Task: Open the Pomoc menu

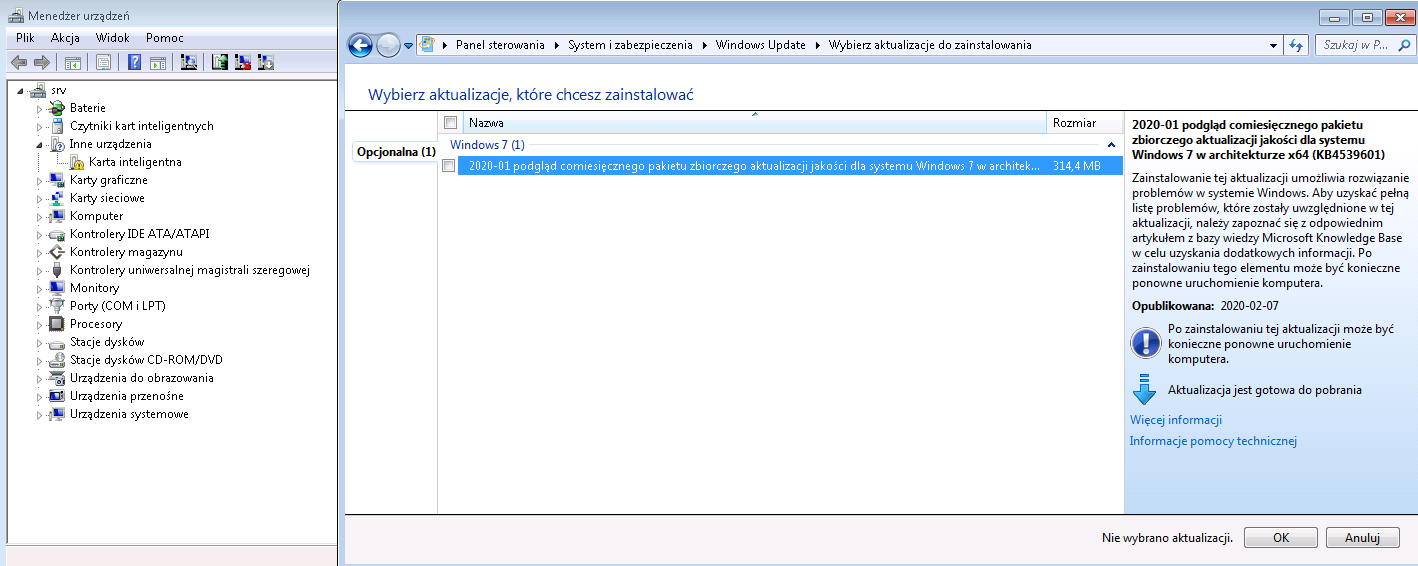Action: click(165, 38)
